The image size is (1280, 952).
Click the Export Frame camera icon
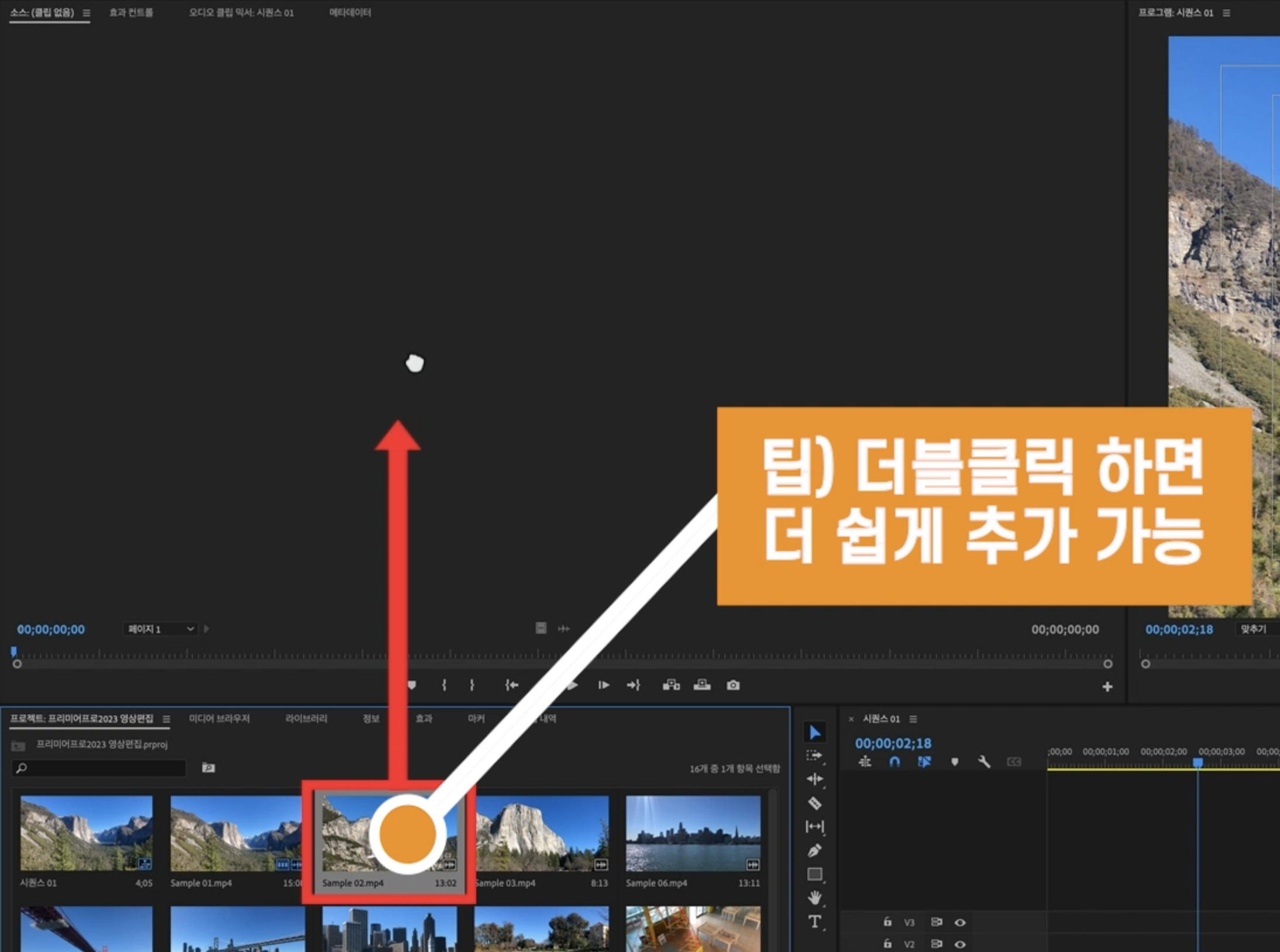click(733, 685)
